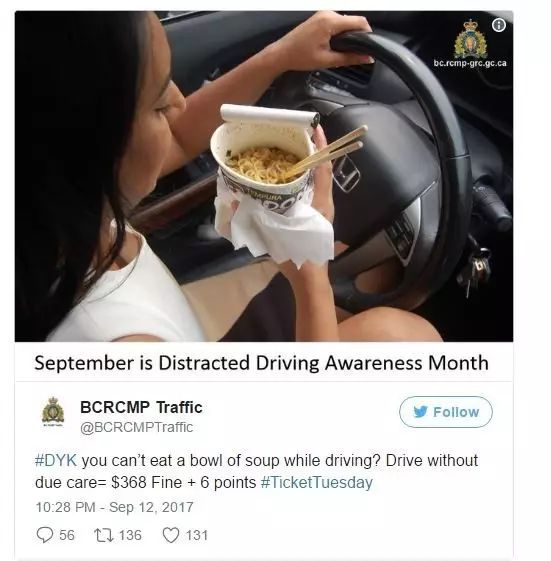
Task: Click the like count 131
Action: coord(197,536)
